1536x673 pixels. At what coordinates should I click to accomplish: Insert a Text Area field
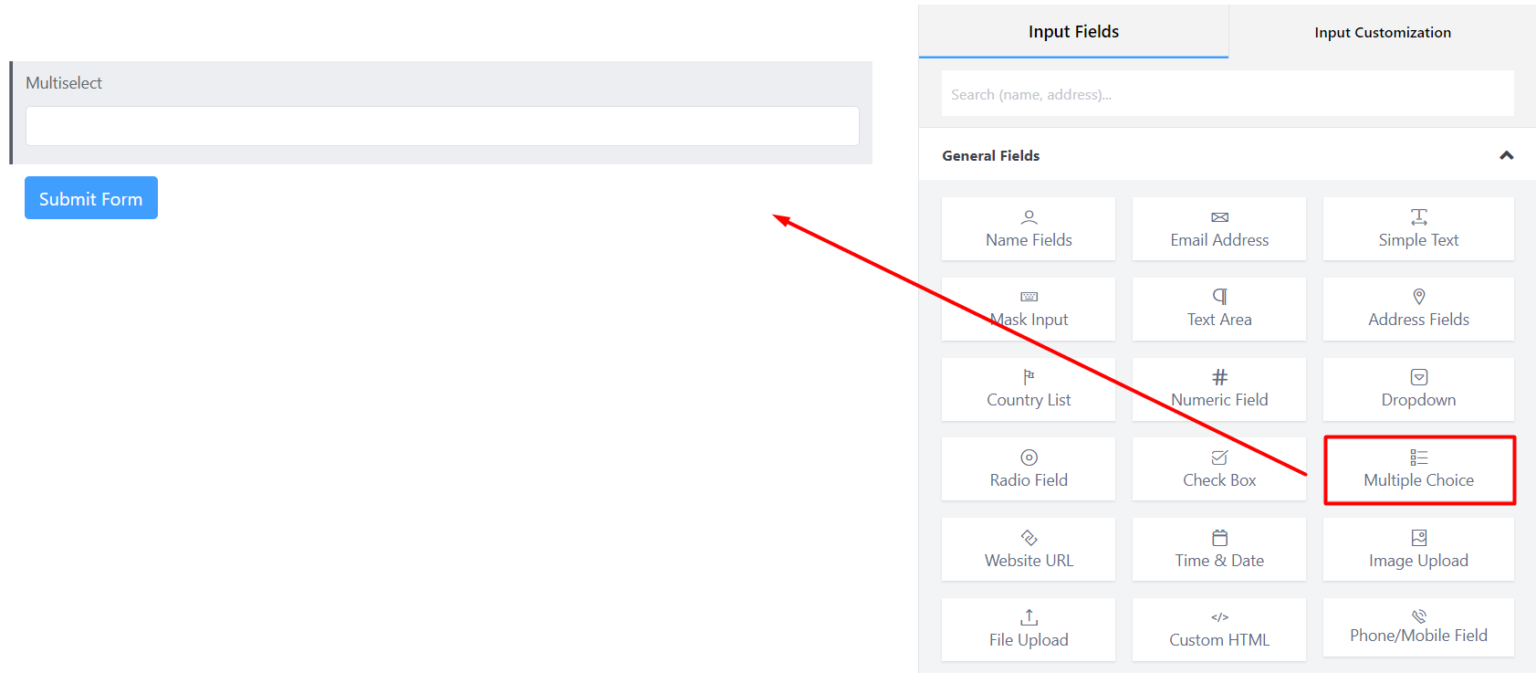[x=1219, y=309]
